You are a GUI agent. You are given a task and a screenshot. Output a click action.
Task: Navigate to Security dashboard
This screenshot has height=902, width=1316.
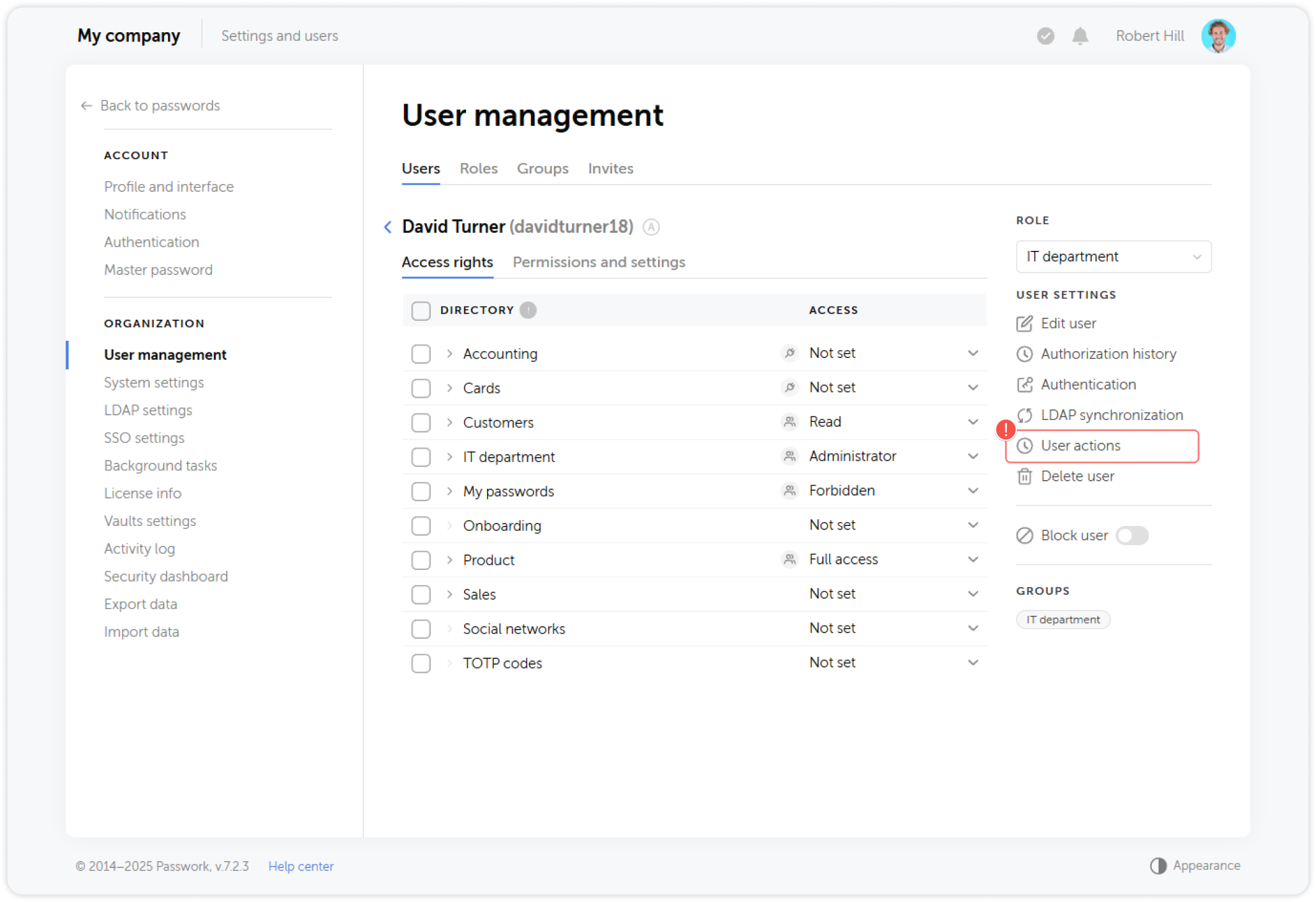click(165, 576)
